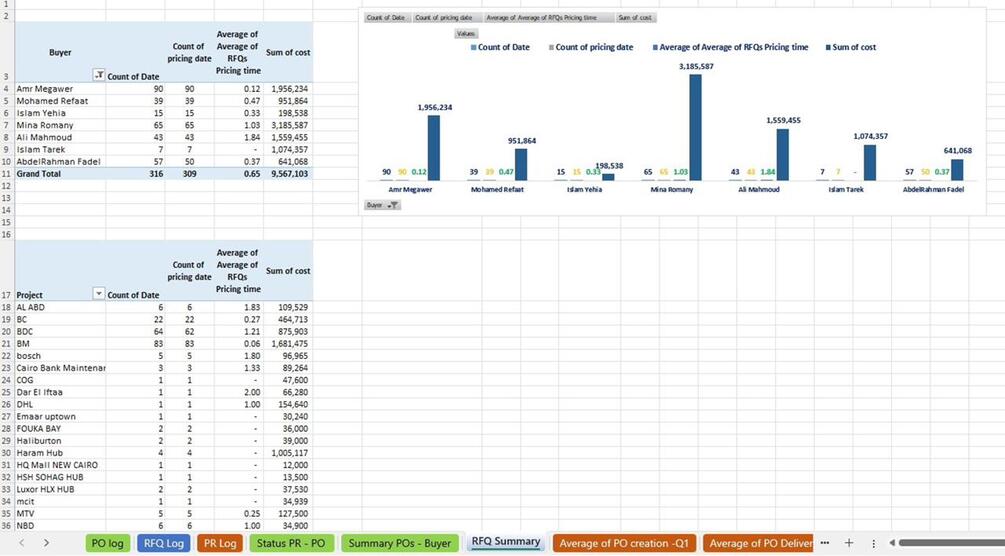Open the Status PR - PO tab
This screenshot has height=556, width=1005.
pyautogui.click(x=291, y=543)
